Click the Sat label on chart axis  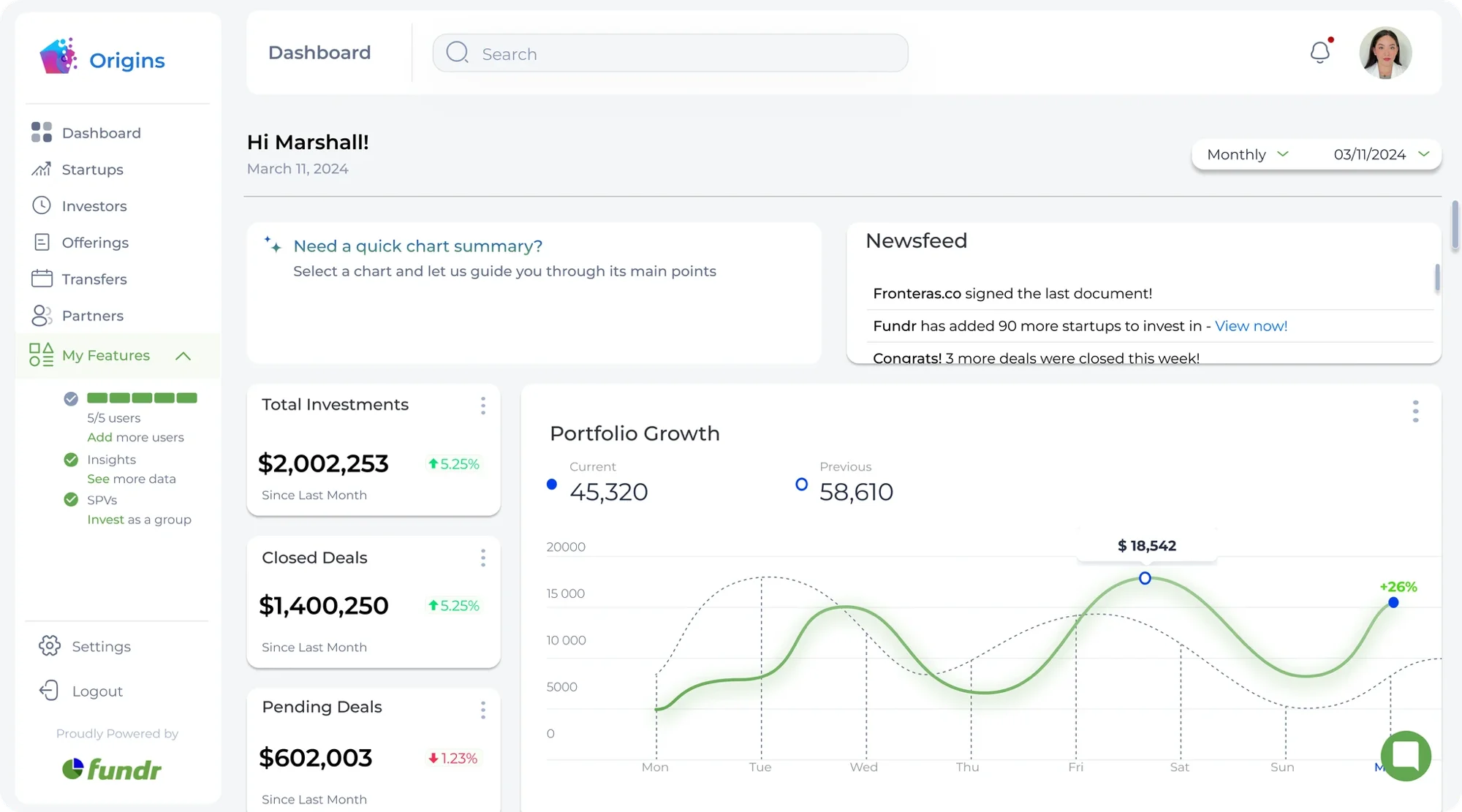[x=1180, y=767]
